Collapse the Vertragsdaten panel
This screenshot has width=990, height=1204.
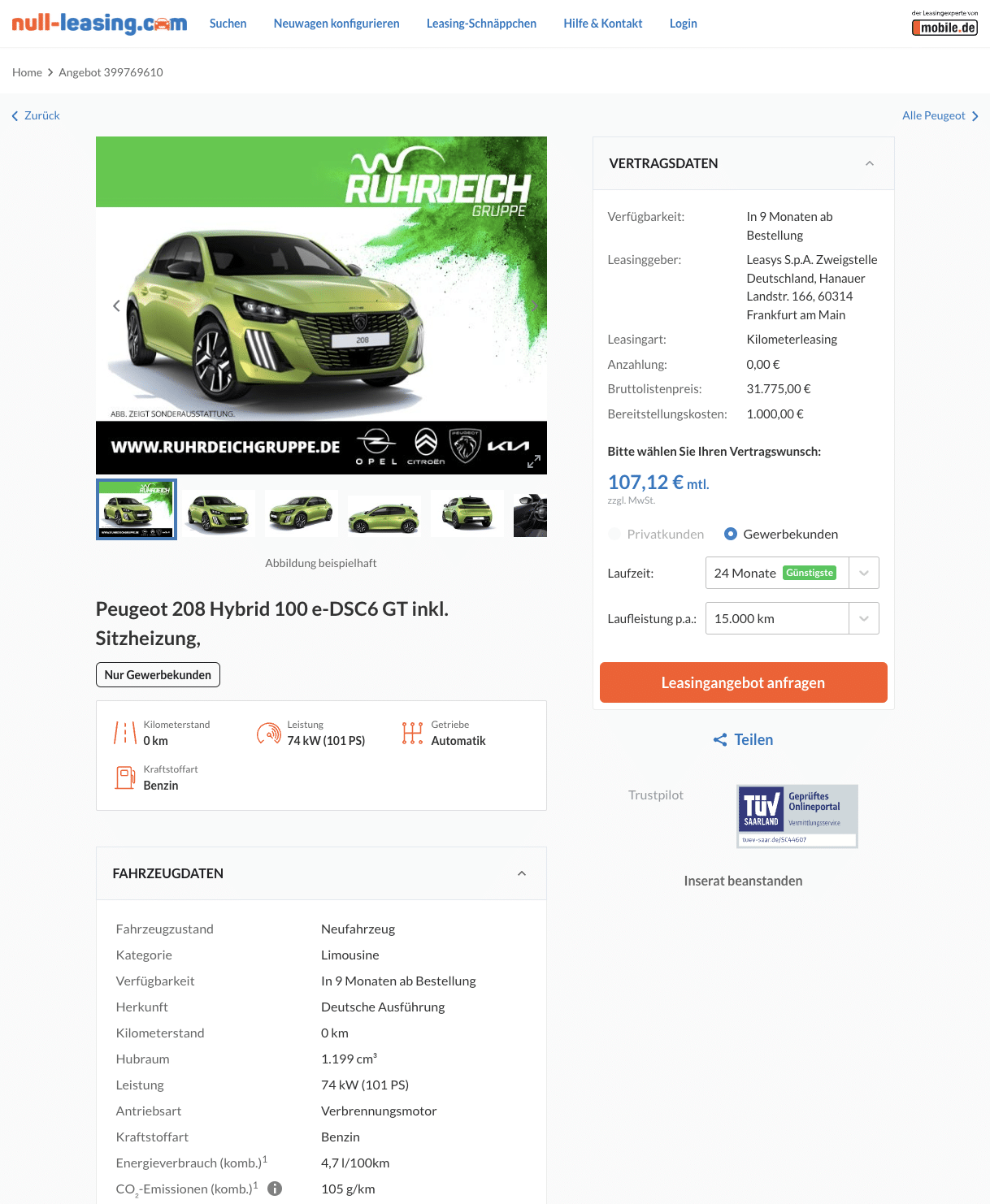(x=870, y=163)
